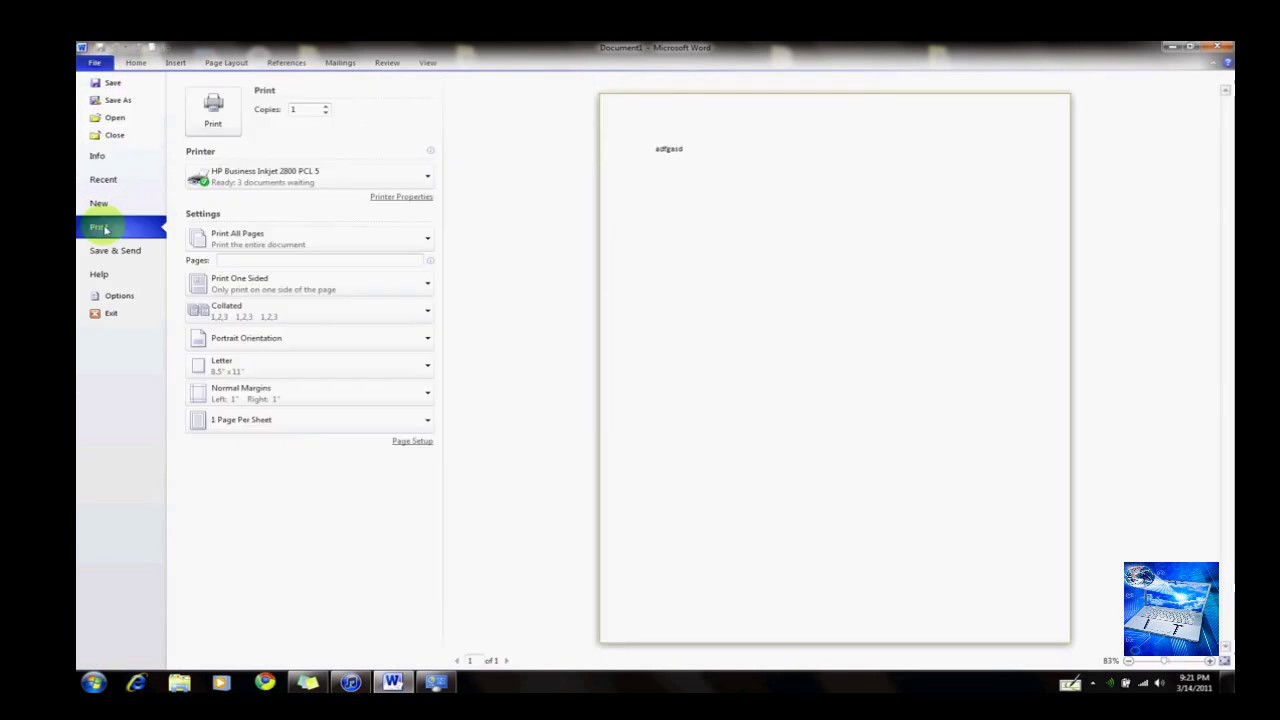This screenshot has height=720, width=1280.
Task: Open the 1 Page Per Sheet dropdown
Action: click(310, 420)
